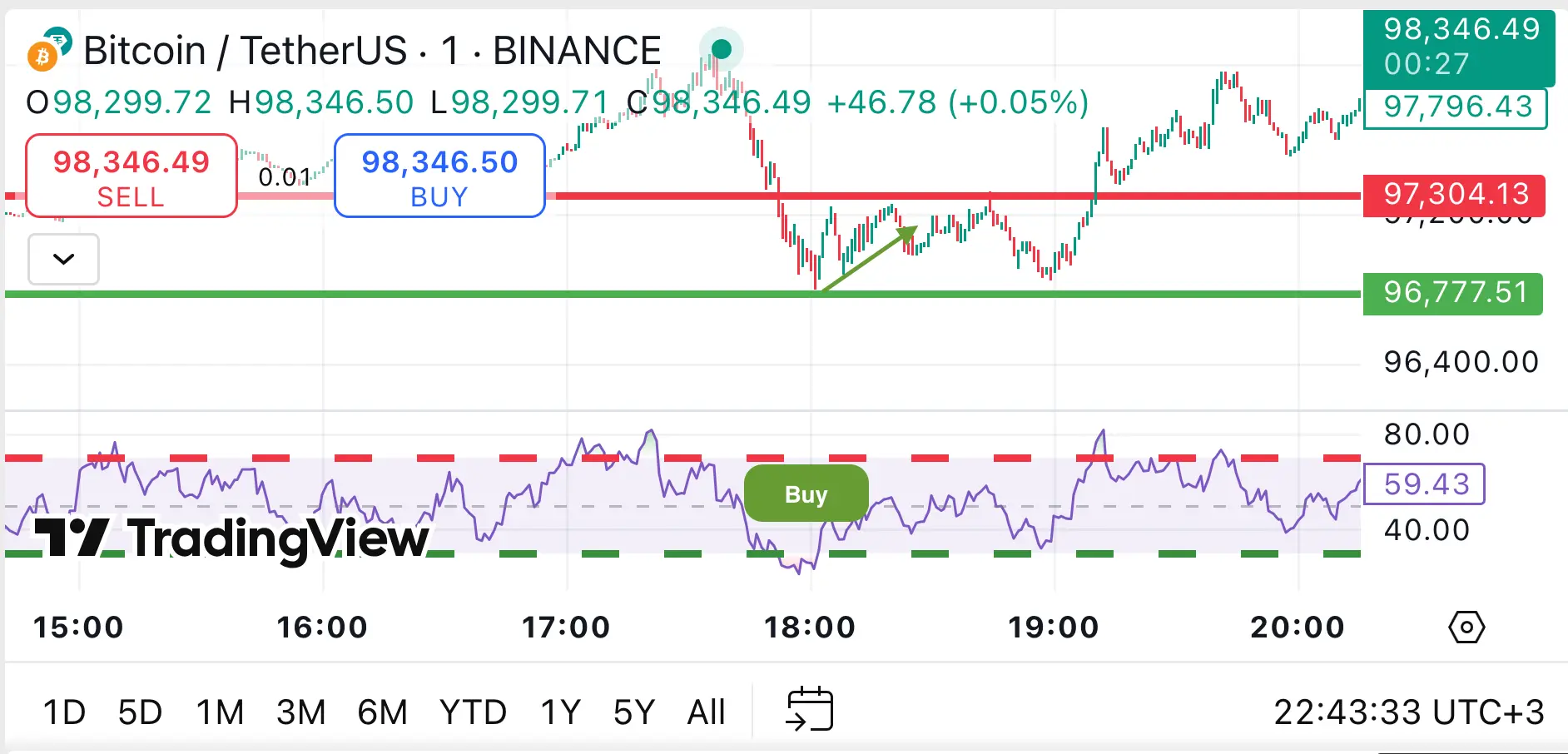Click the 20:00 time axis label

click(1298, 628)
